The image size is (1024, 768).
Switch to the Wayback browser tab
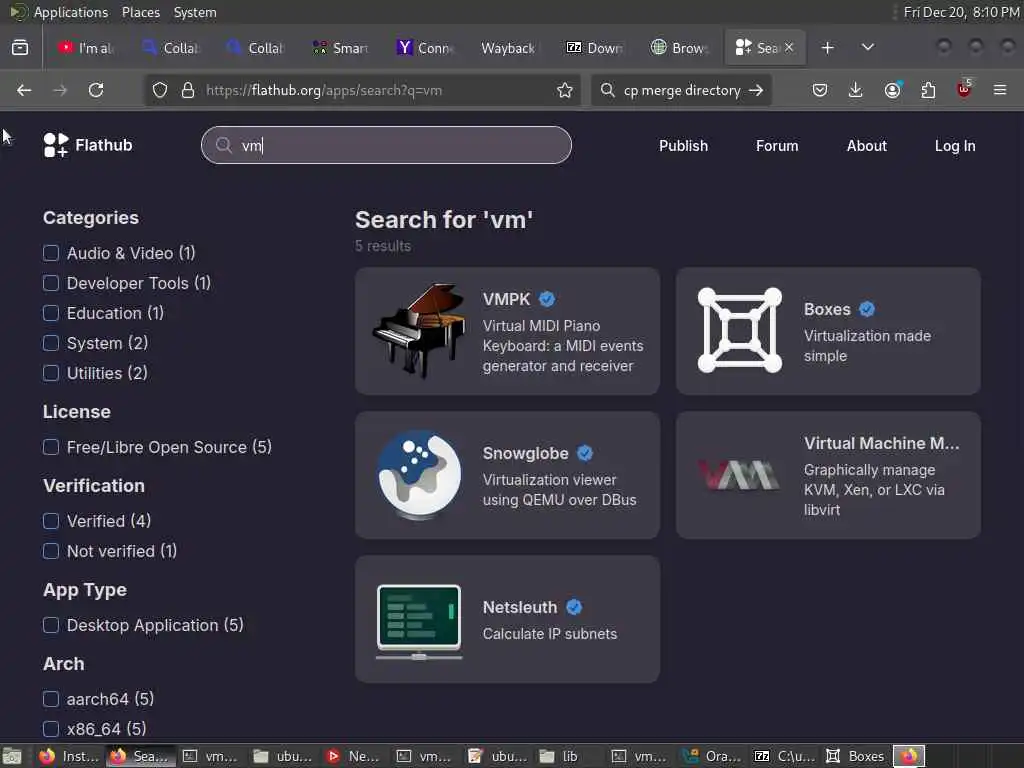click(507, 48)
